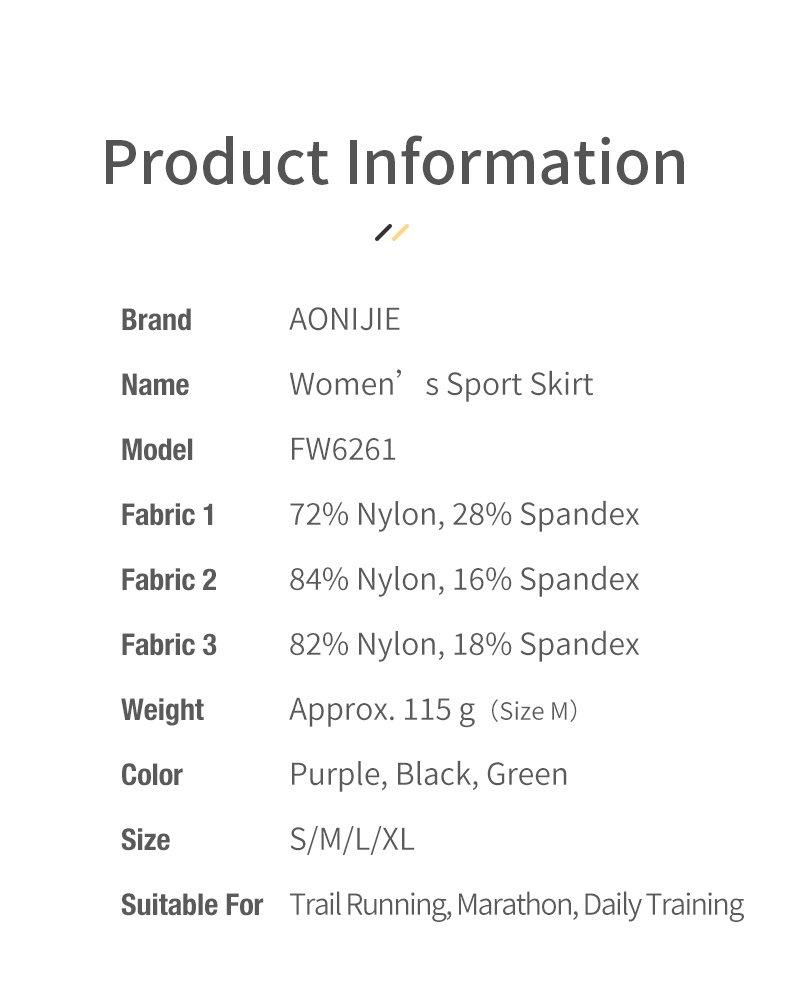
Task: Click 82% Nylon, 18% Spandex text
Action: [x=464, y=644]
